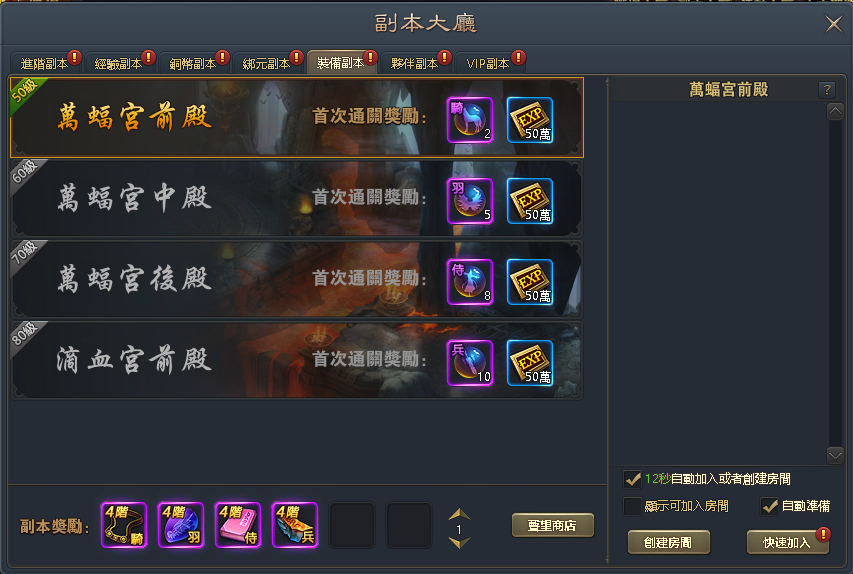The image size is (853, 574).
Task: Select the 4階 騎 necklace reward icon
Action: tap(124, 525)
